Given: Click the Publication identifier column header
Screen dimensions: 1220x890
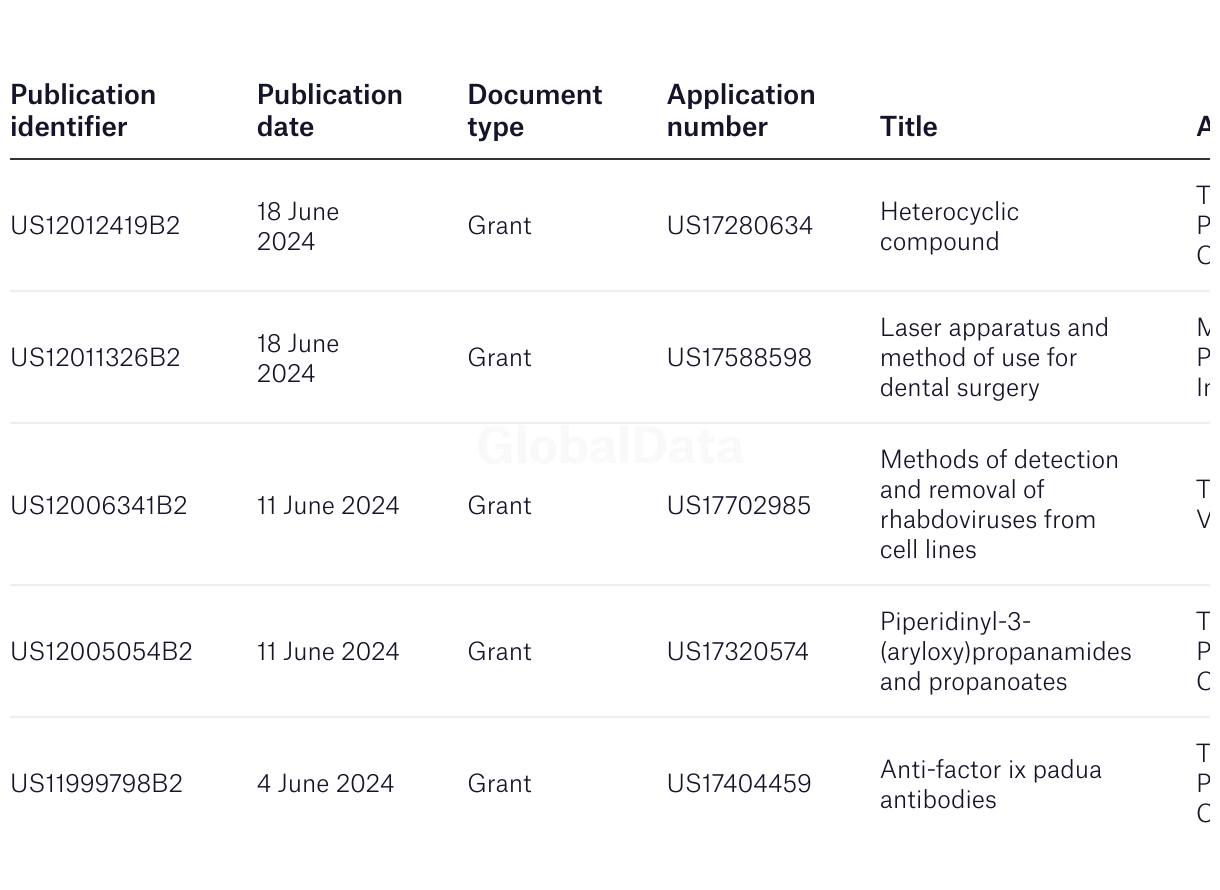Looking at the screenshot, I should (x=83, y=111).
